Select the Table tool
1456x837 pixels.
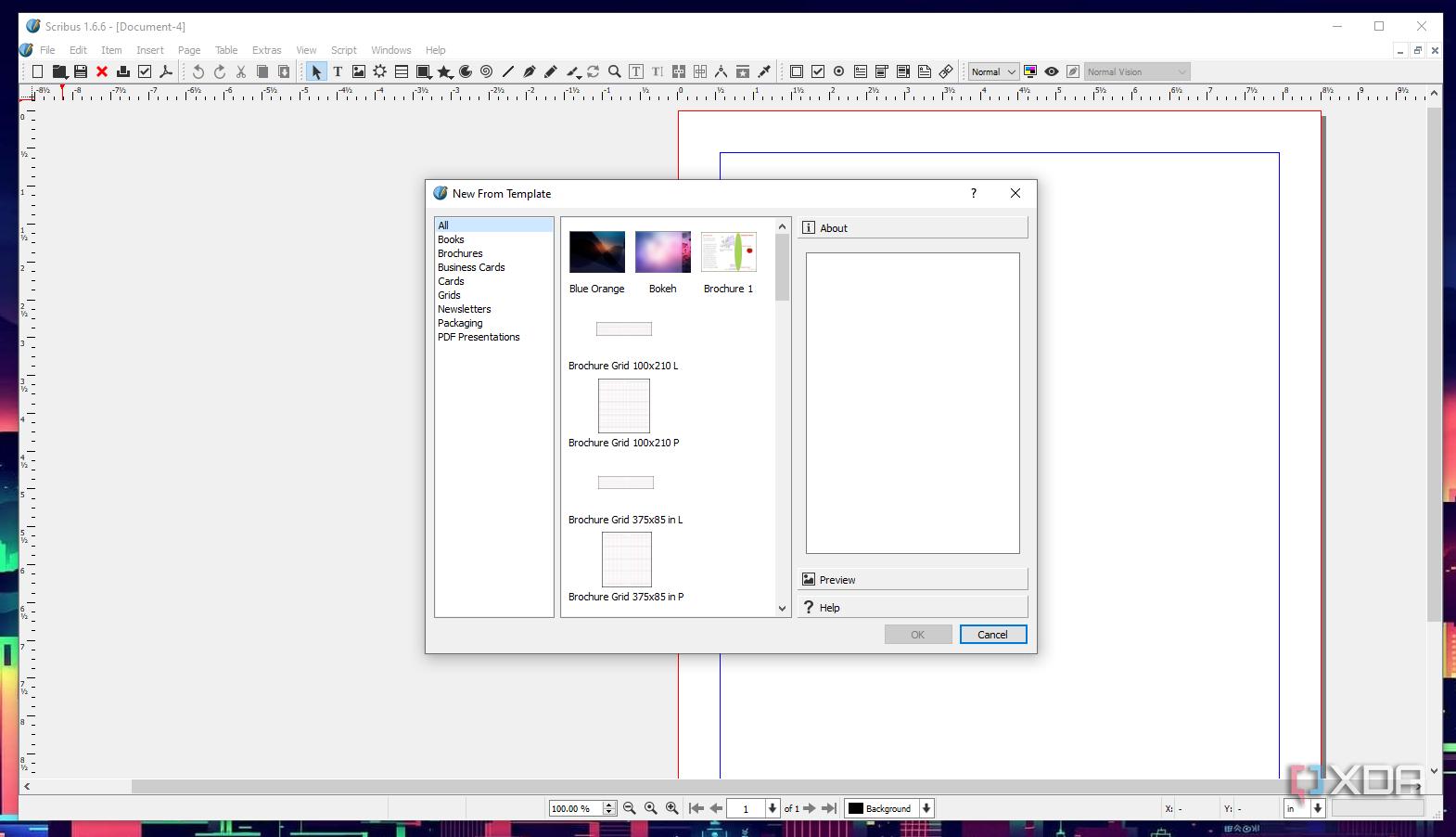[x=402, y=71]
